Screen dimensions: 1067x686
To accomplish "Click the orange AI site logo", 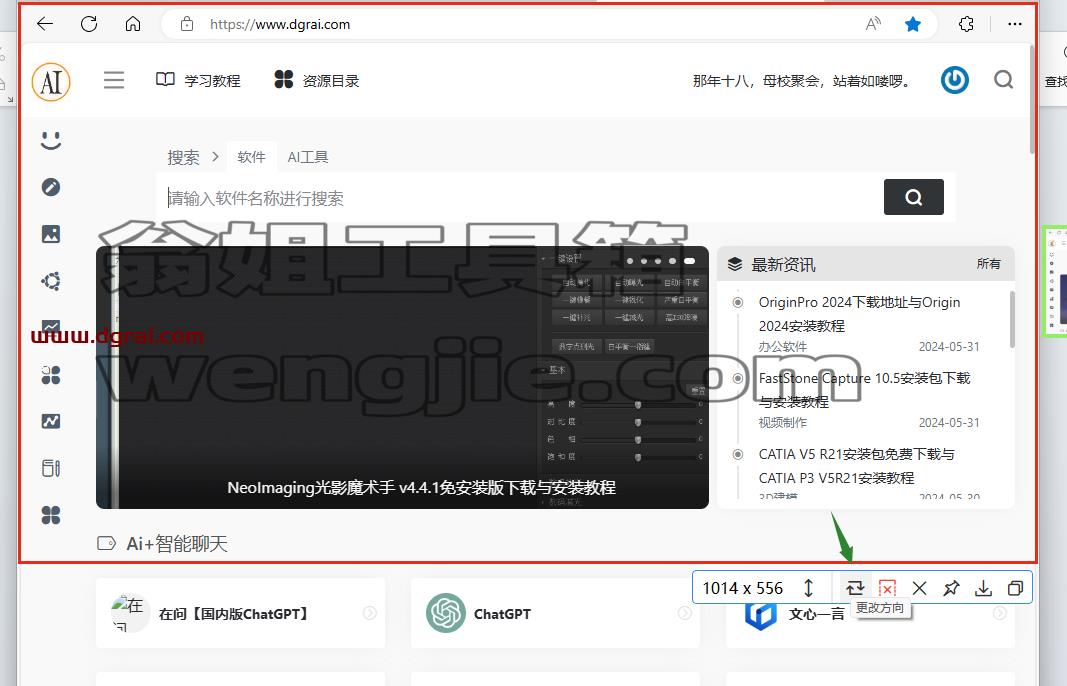I will click(51, 82).
